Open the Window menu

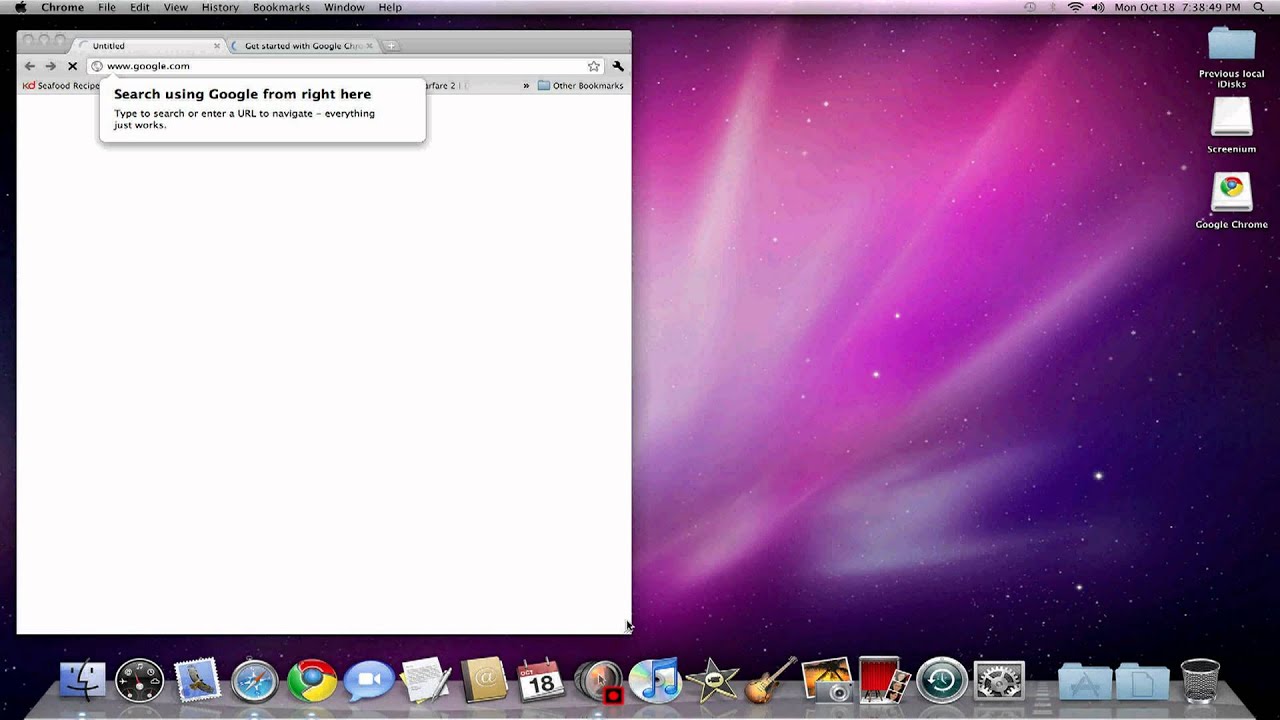point(344,7)
